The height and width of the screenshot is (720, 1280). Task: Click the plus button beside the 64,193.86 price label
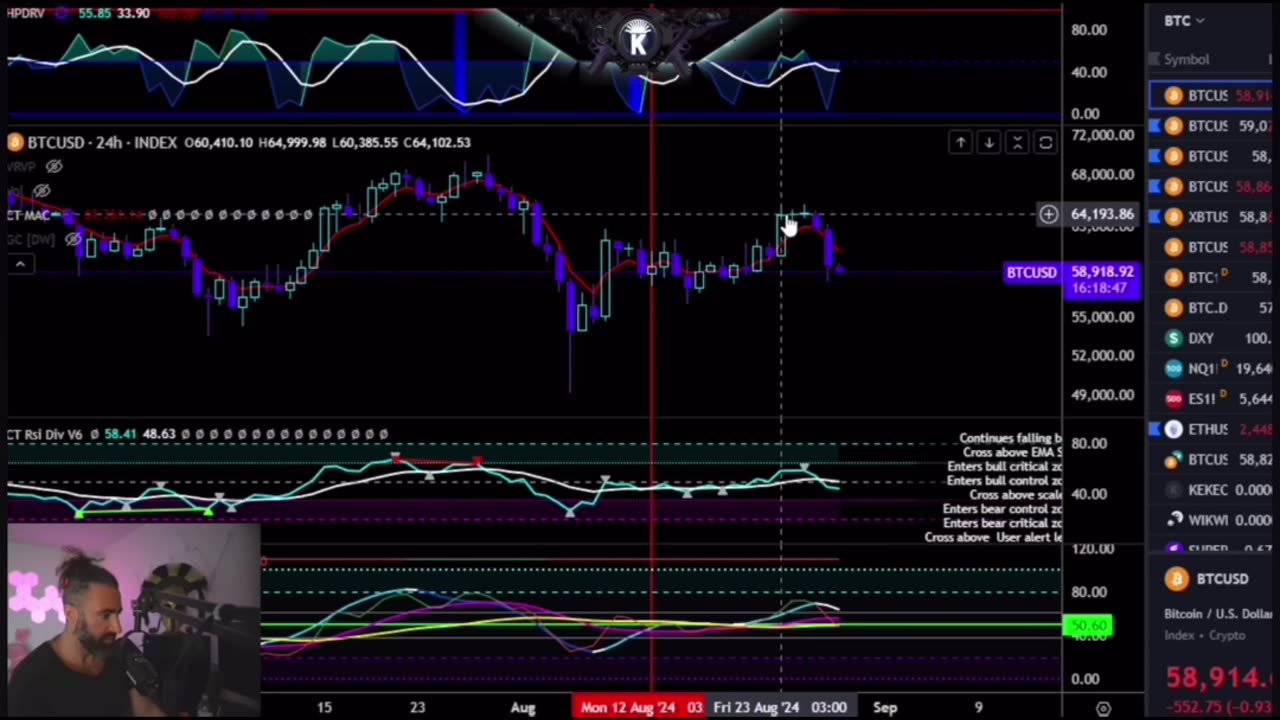[x=1048, y=214]
